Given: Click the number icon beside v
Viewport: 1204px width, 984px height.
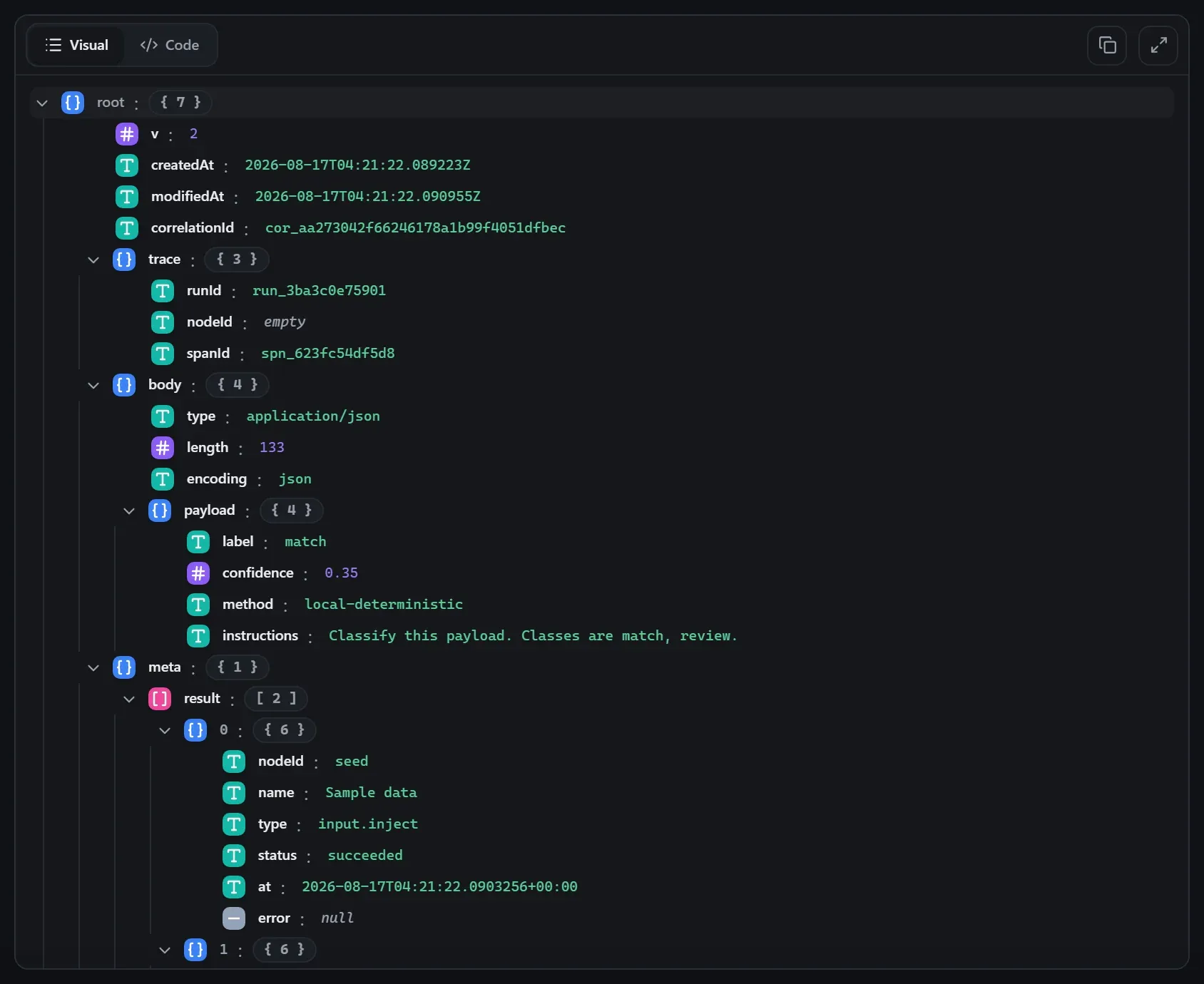Looking at the screenshot, I should pos(127,134).
